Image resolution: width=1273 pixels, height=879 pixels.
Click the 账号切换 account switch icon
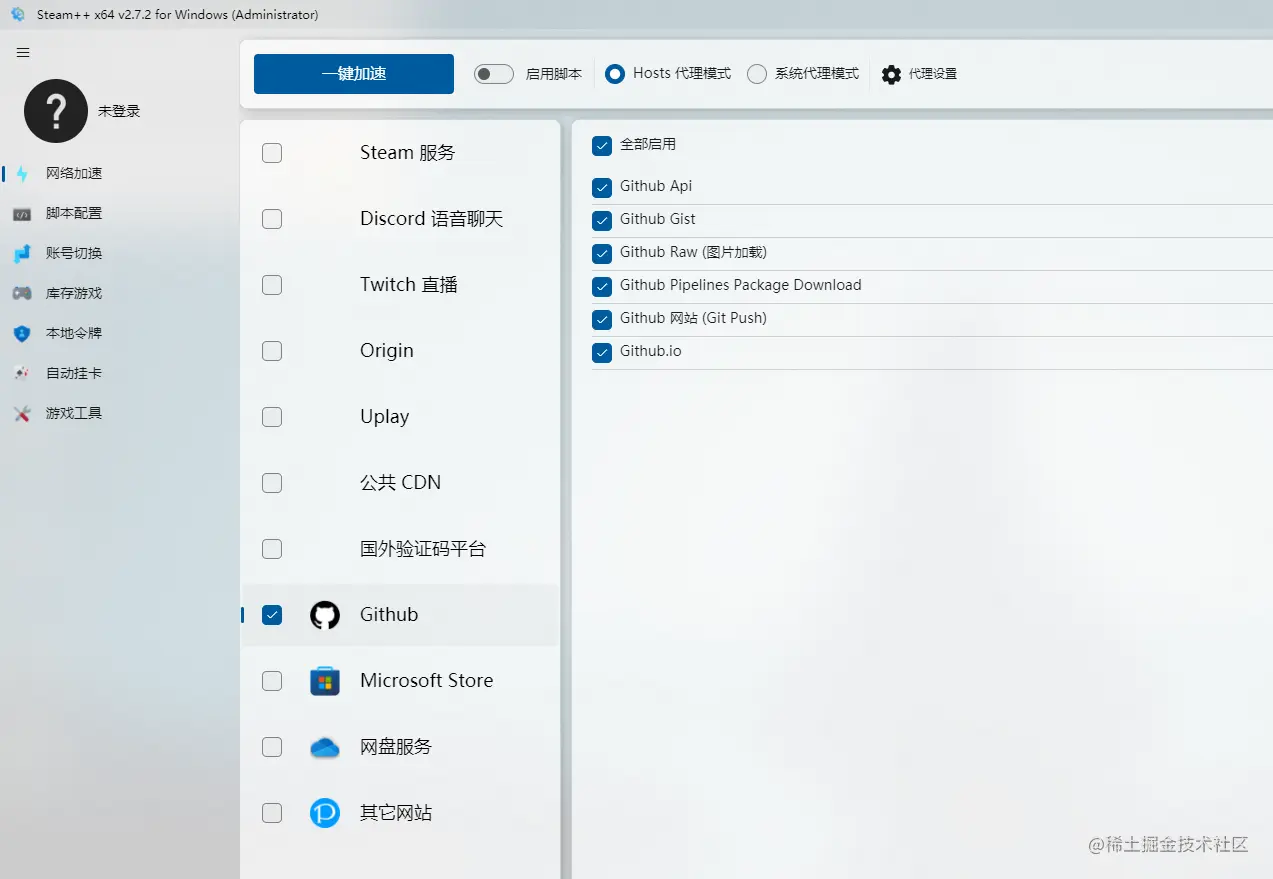tap(22, 254)
